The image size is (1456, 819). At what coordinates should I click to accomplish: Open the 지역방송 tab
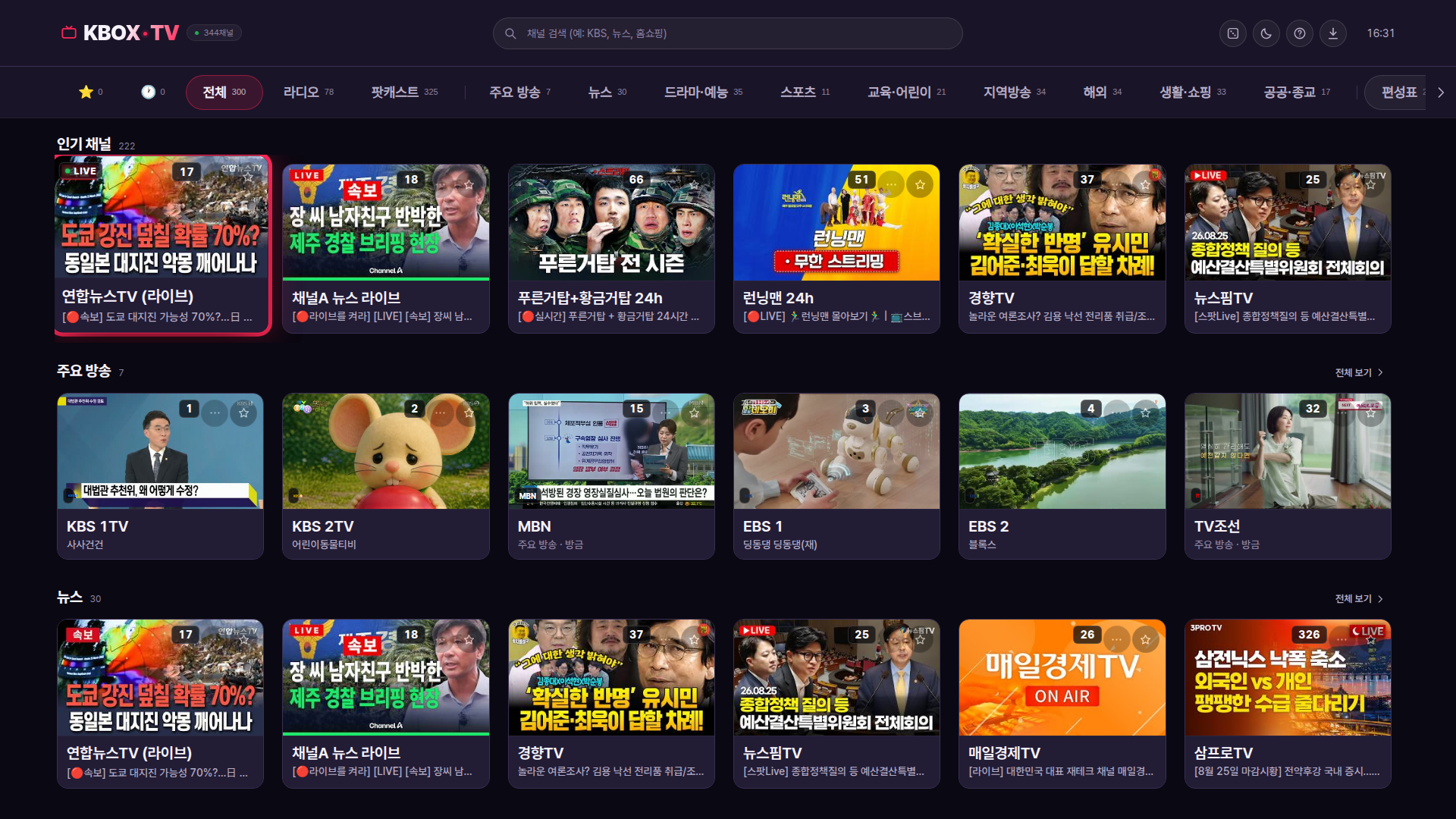point(1015,92)
